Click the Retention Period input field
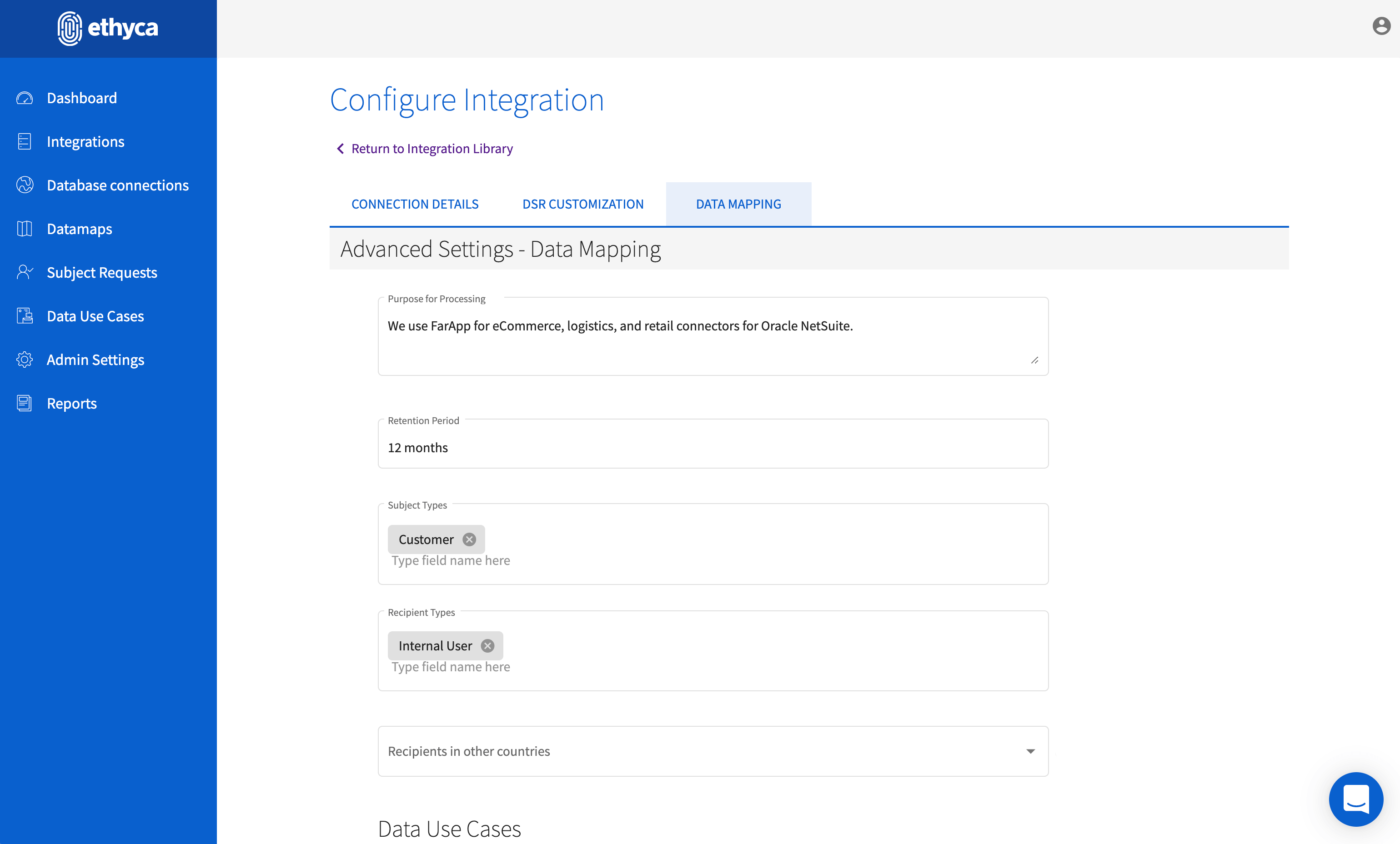 point(713,448)
